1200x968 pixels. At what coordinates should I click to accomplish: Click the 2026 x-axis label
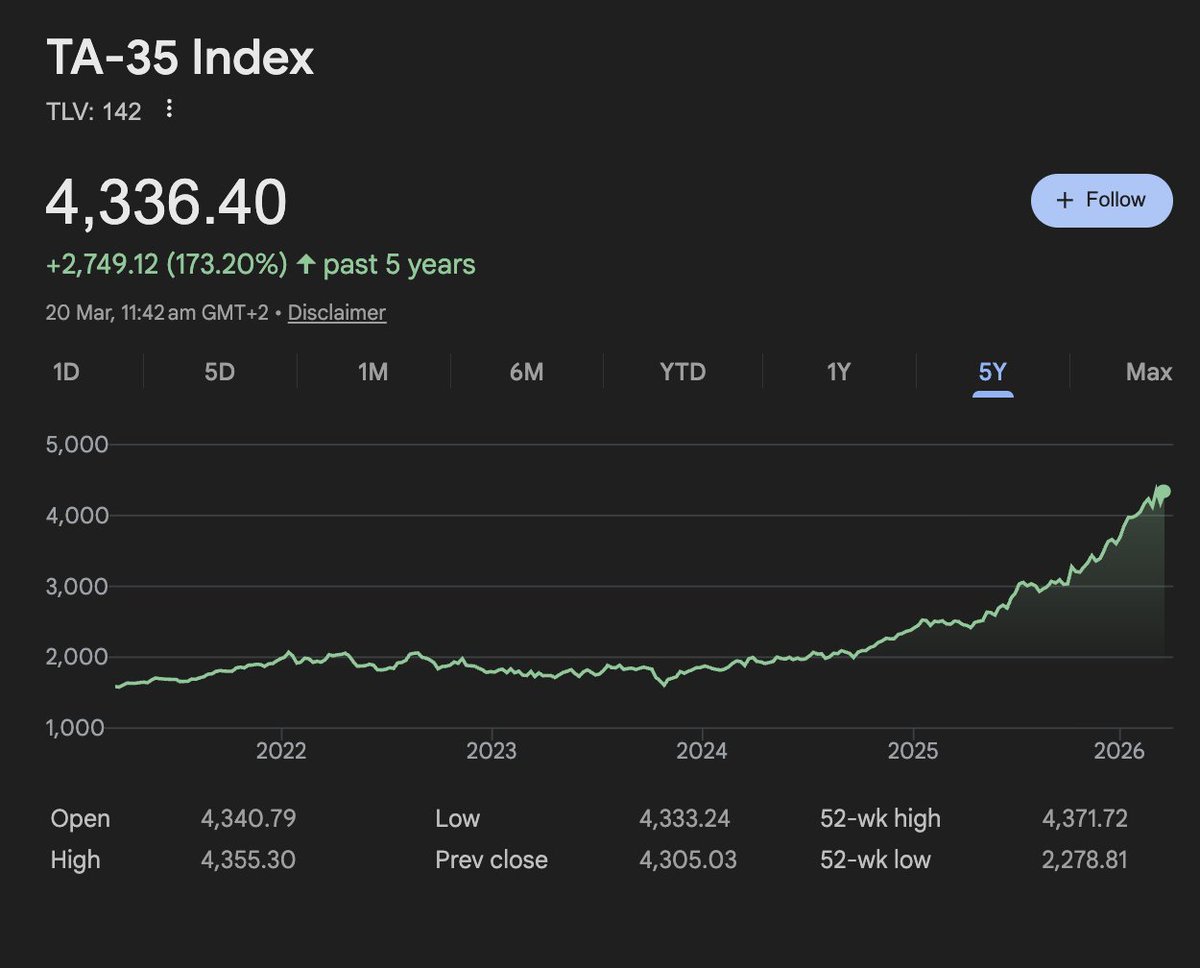tap(1120, 751)
